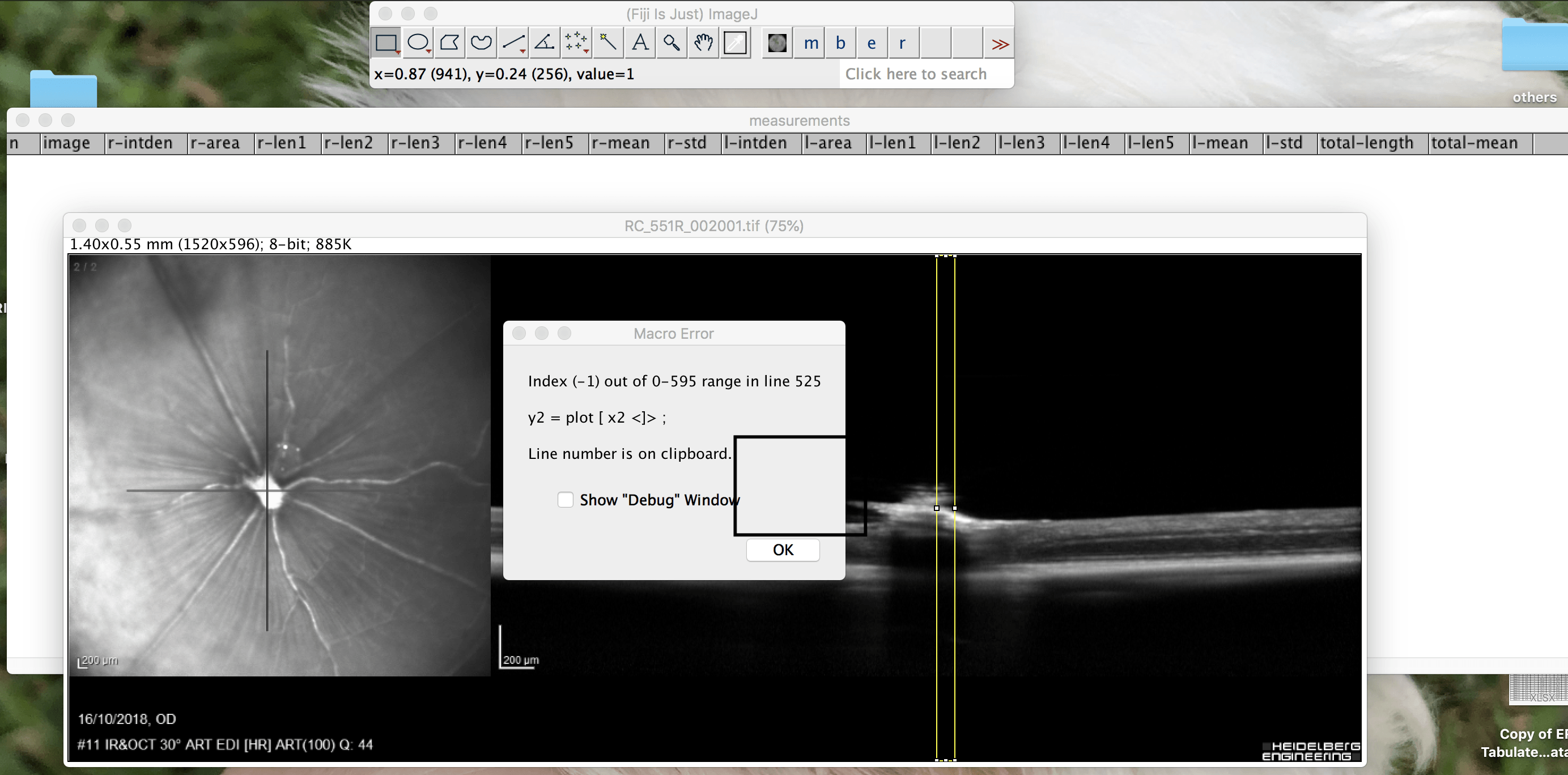Enable the Show "Debug" Window checkbox
This screenshot has height=775, width=1568.
click(566, 500)
